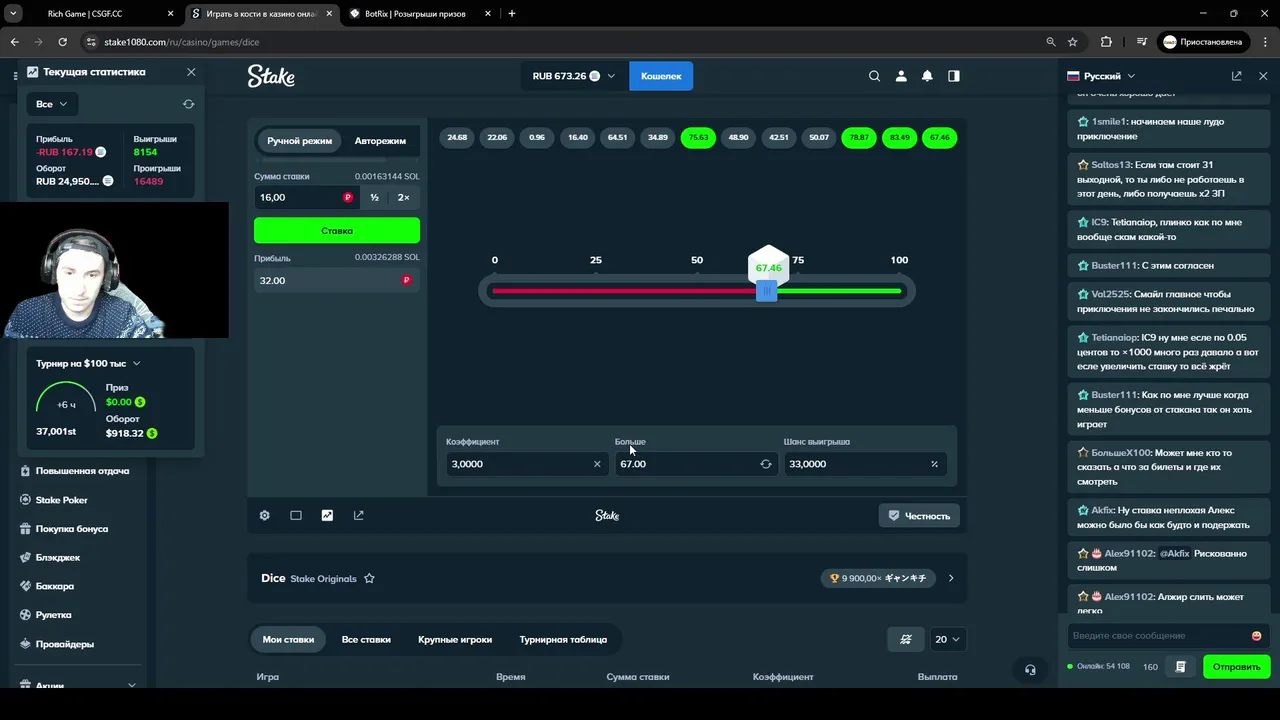1280x720 pixels.
Task: Switch to Авторежим
Action: [380, 141]
